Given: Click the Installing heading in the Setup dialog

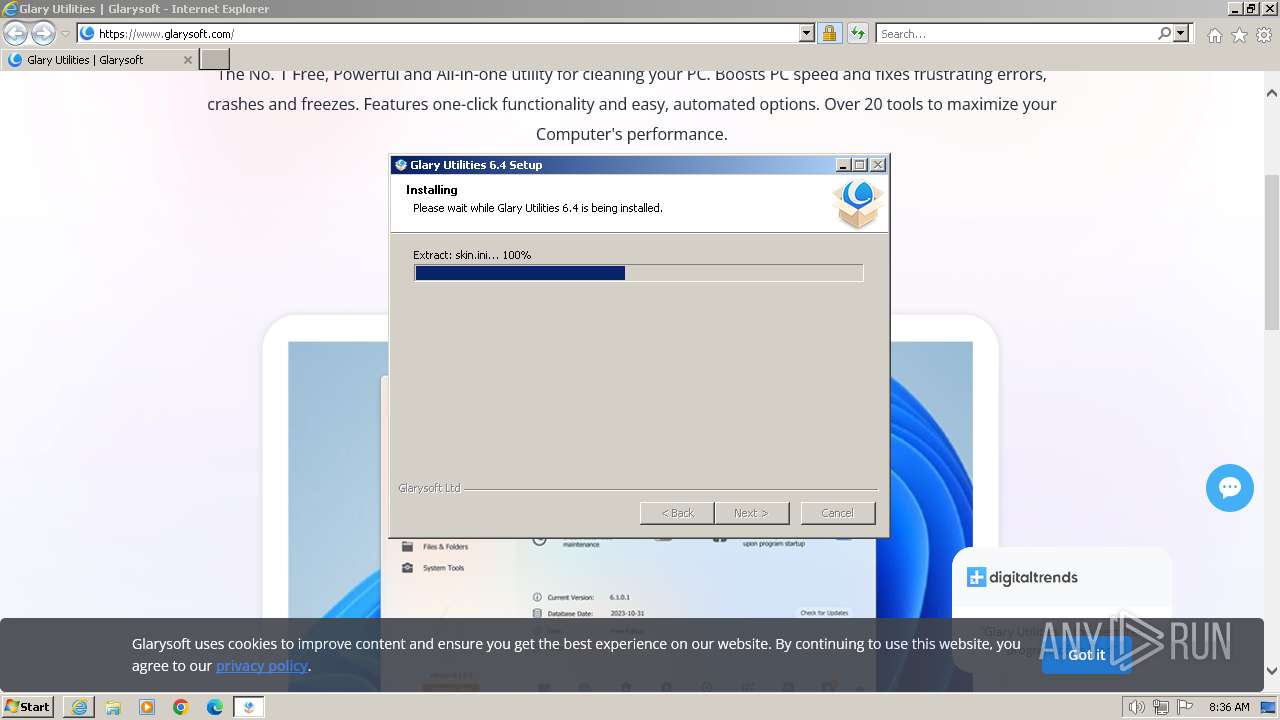Looking at the screenshot, I should [x=432, y=190].
